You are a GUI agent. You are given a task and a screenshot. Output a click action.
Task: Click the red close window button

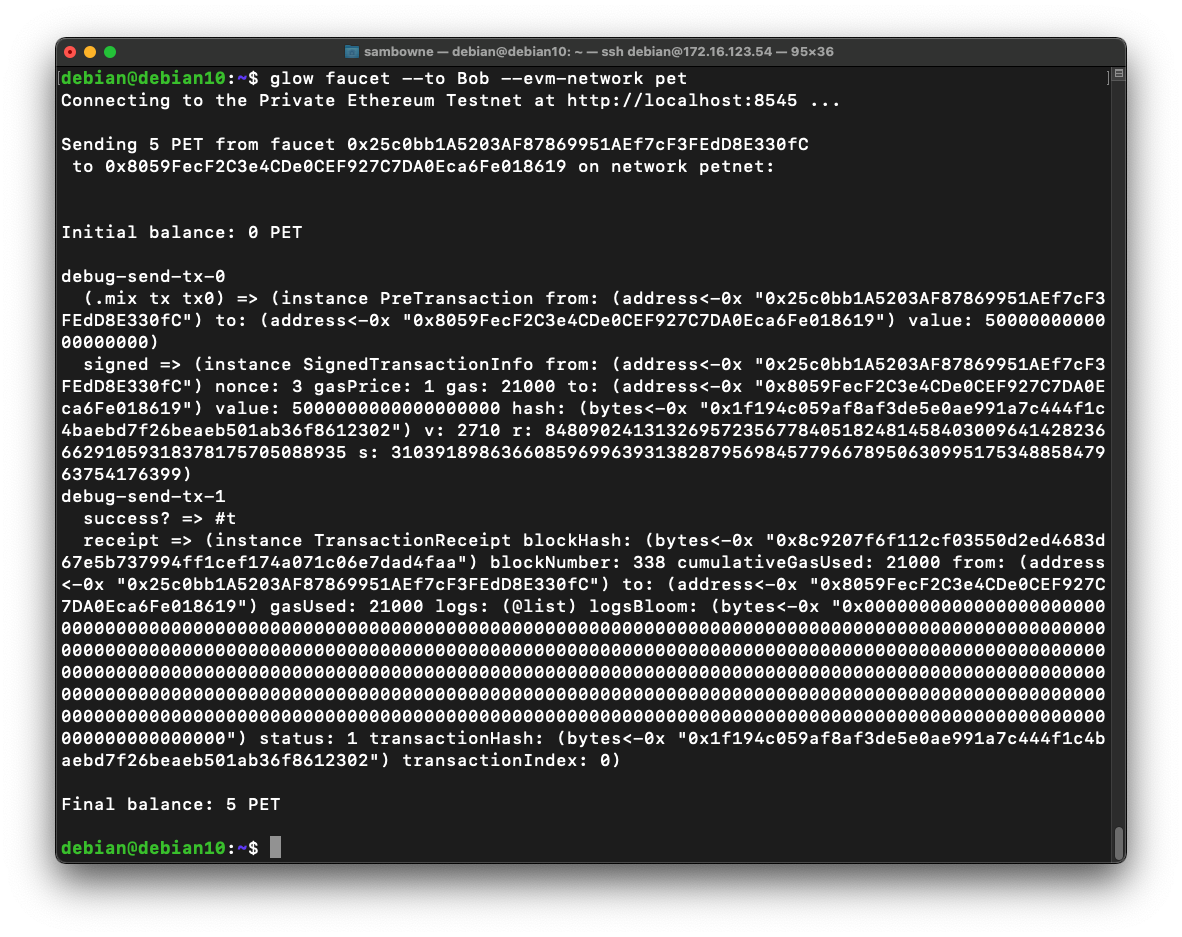pos(70,52)
